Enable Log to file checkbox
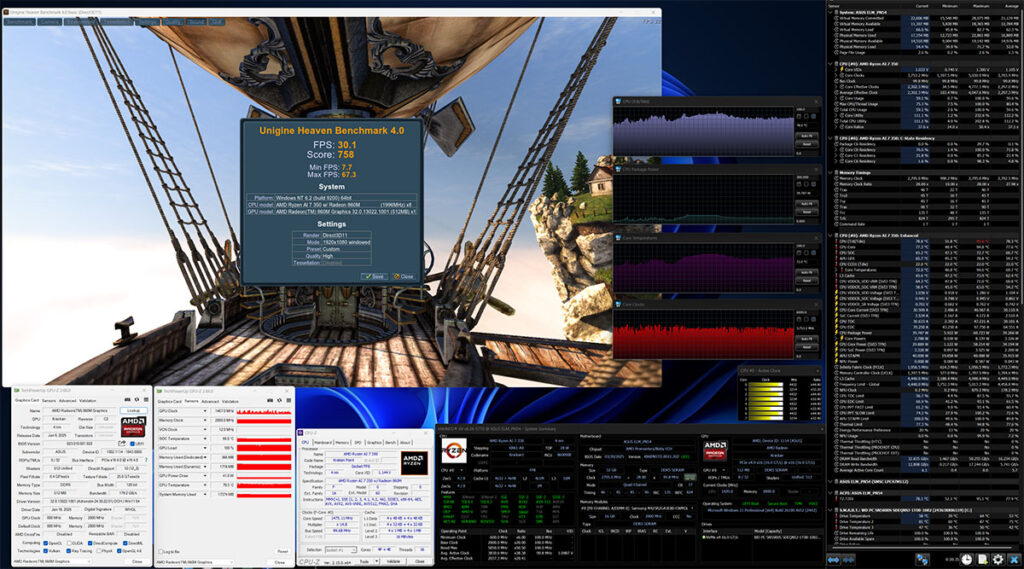Screen dimensions: 1024x569 coord(160,551)
